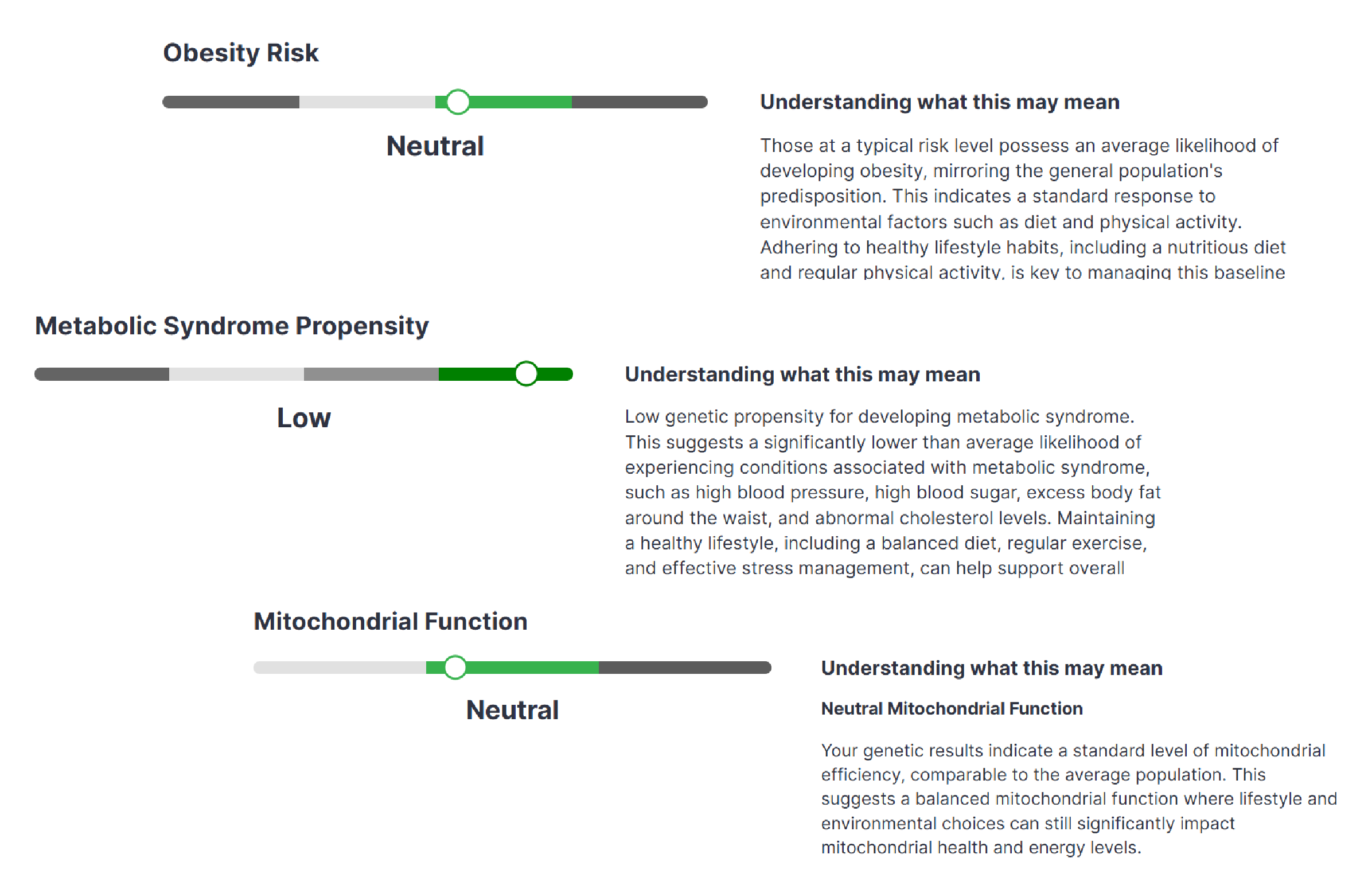Click the Mitochondrial Function slider handle
1372x870 pixels.
click(455, 668)
